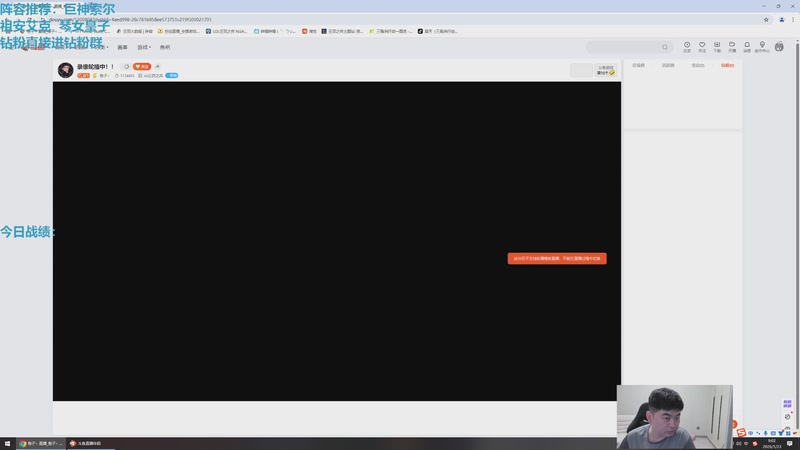Click the streamer's round avatar

(x=65, y=70)
